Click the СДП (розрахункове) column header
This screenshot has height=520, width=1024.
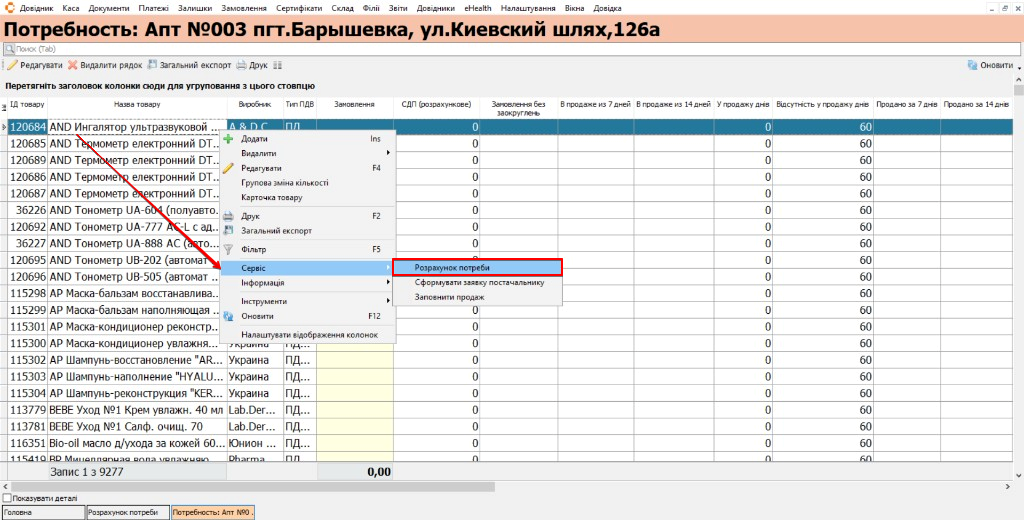coord(436,105)
